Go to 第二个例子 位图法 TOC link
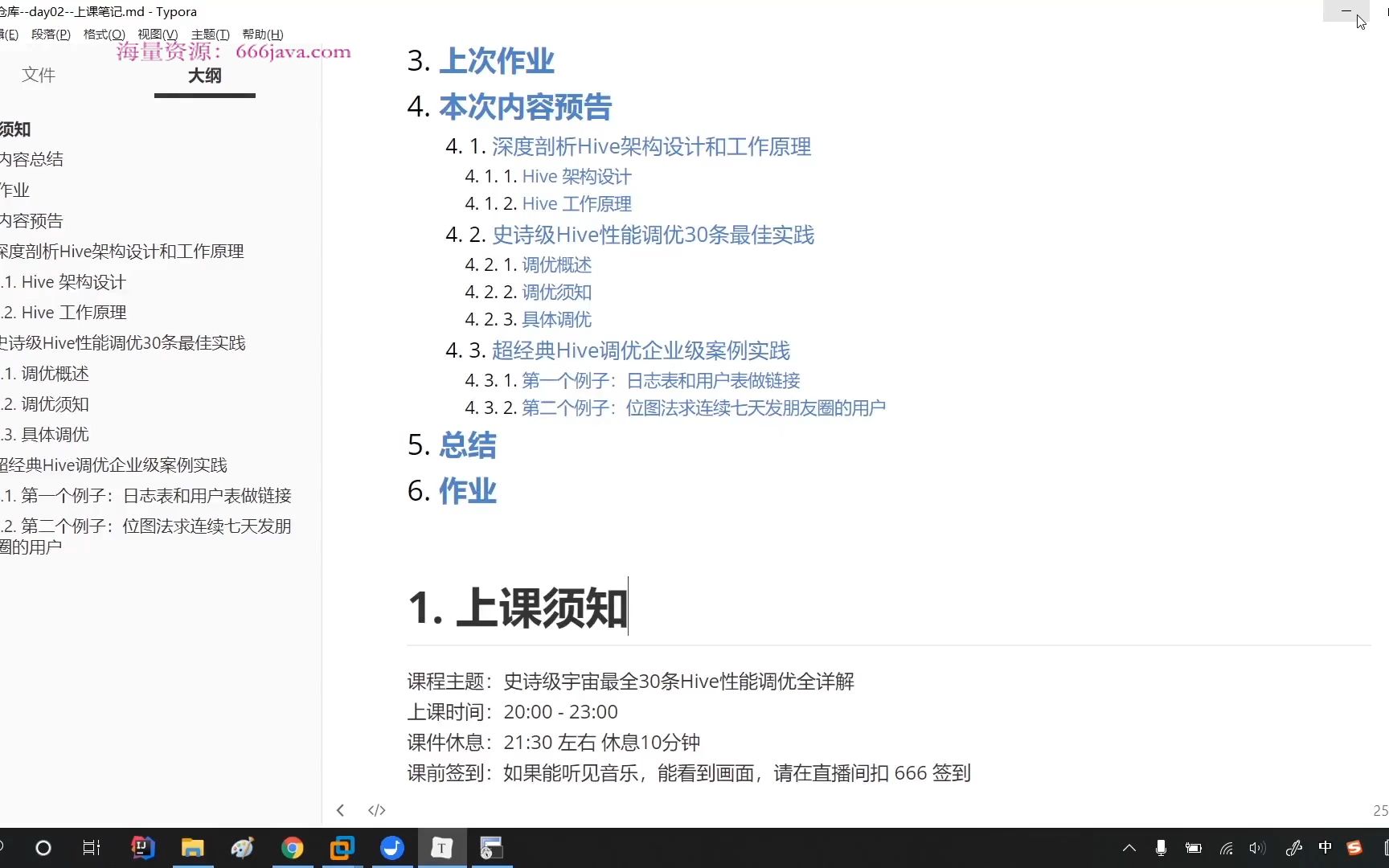The width and height of the screenshot is (1389, 868). click(x=703, y=407)
